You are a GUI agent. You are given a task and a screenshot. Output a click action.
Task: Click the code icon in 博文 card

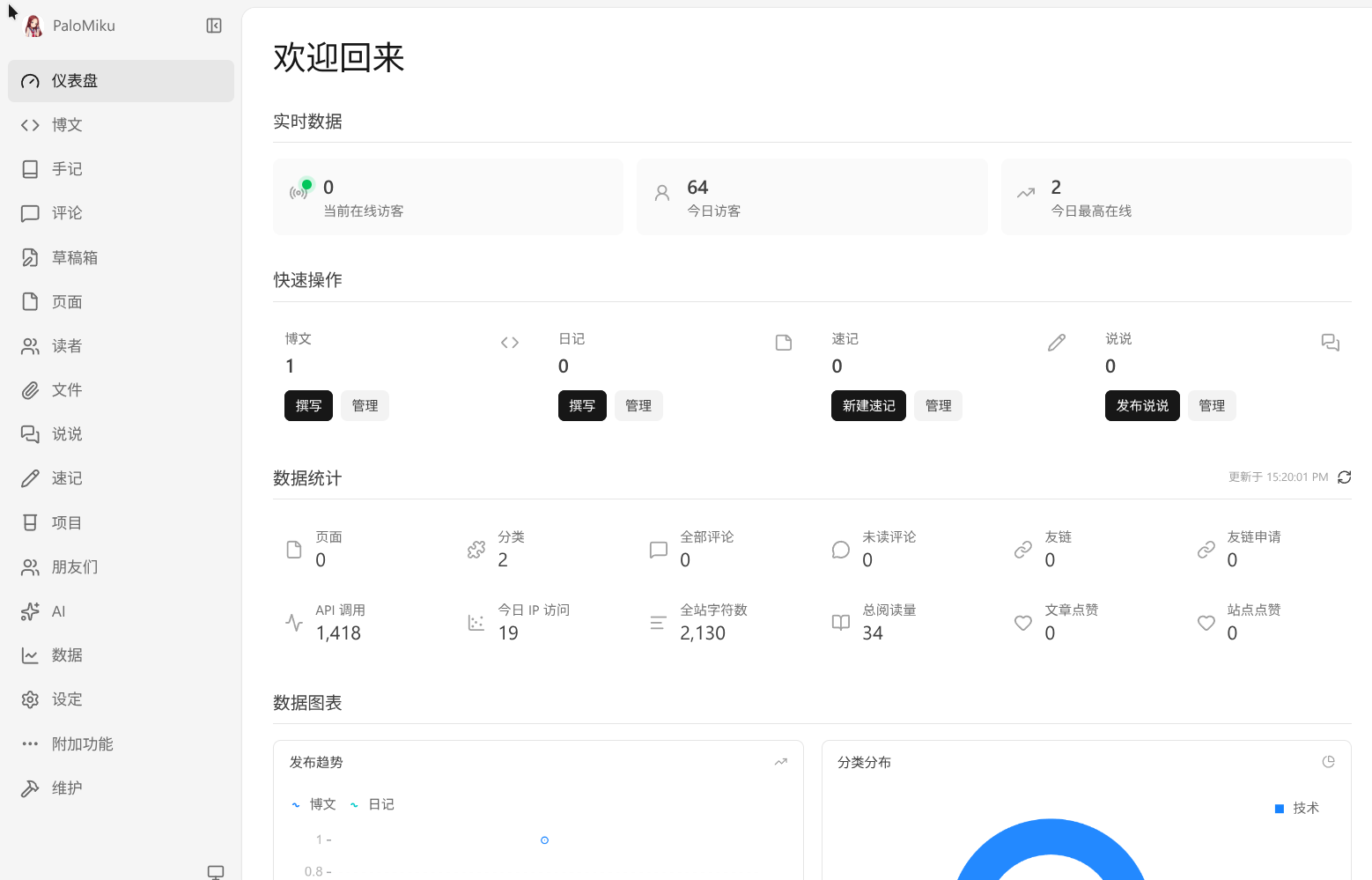pyautogui.click(x=510, y=343)
